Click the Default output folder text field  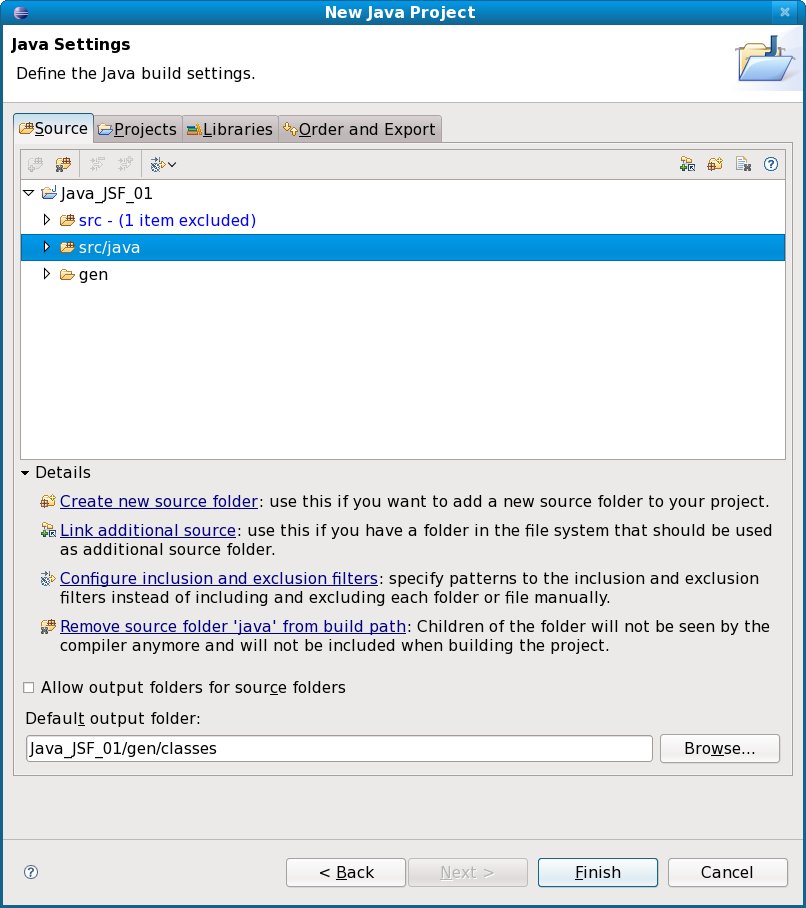tap(338, 748)
